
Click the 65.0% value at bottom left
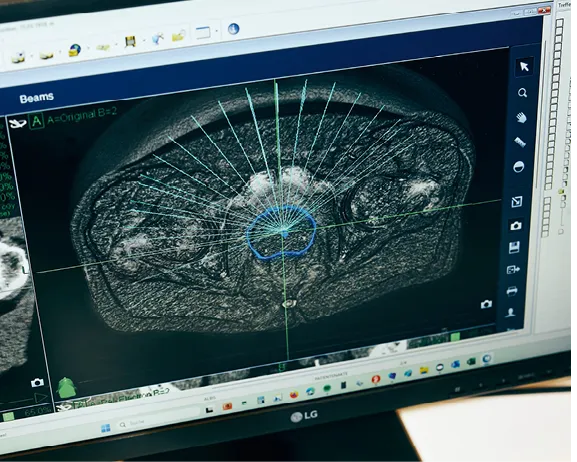[38, 411]
